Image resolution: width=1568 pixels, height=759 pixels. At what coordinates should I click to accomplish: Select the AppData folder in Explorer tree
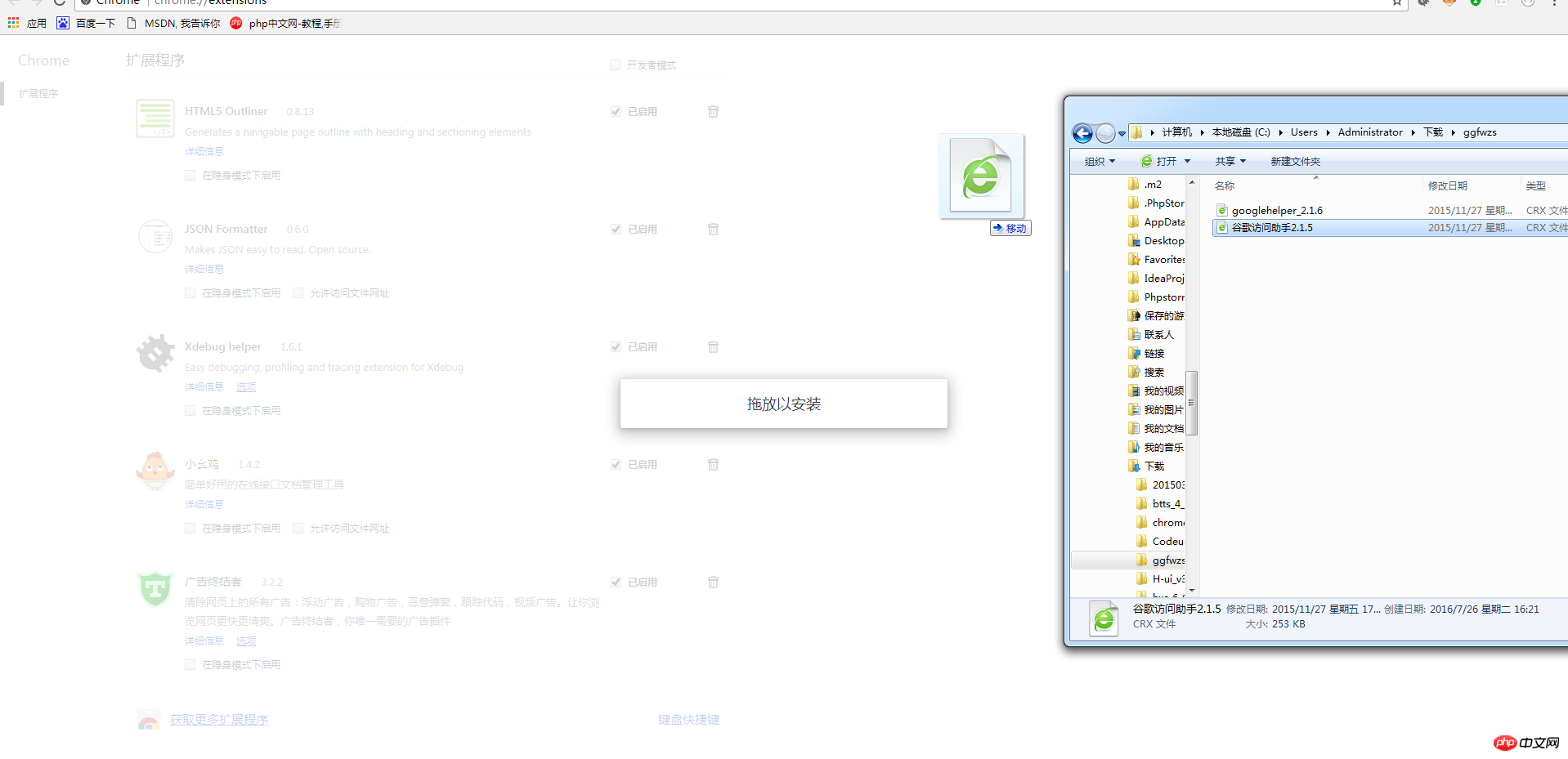1156,222
